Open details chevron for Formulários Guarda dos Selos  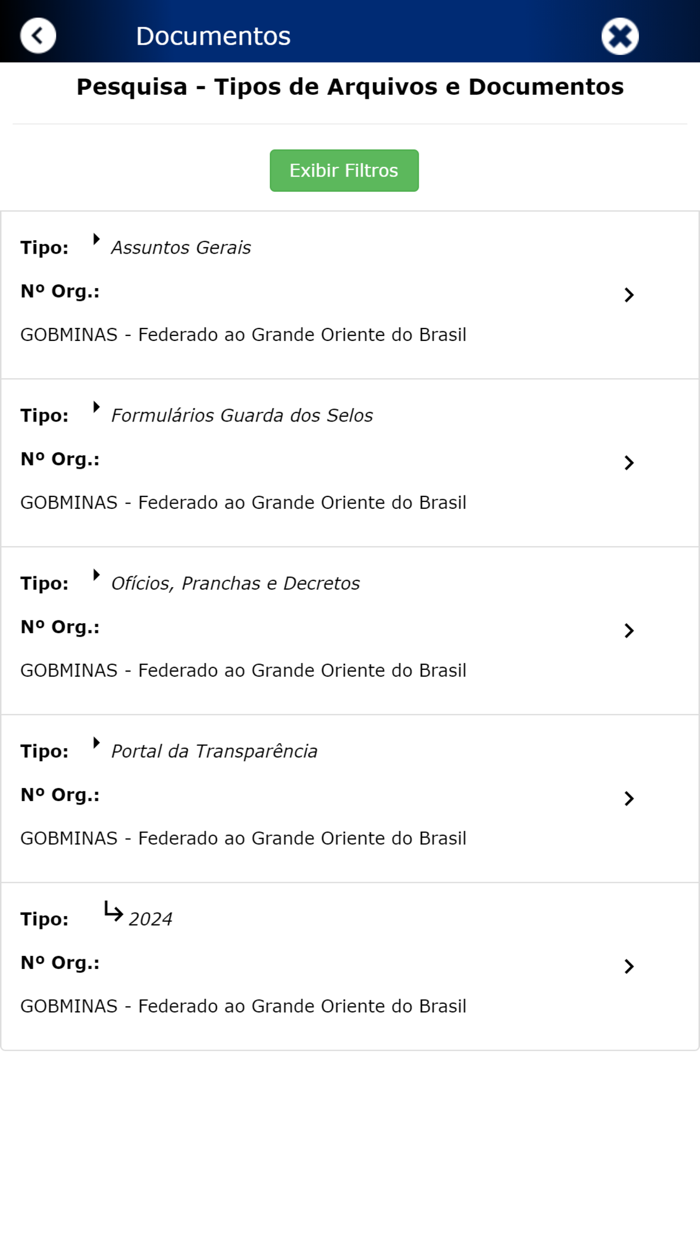pos(629,463)
